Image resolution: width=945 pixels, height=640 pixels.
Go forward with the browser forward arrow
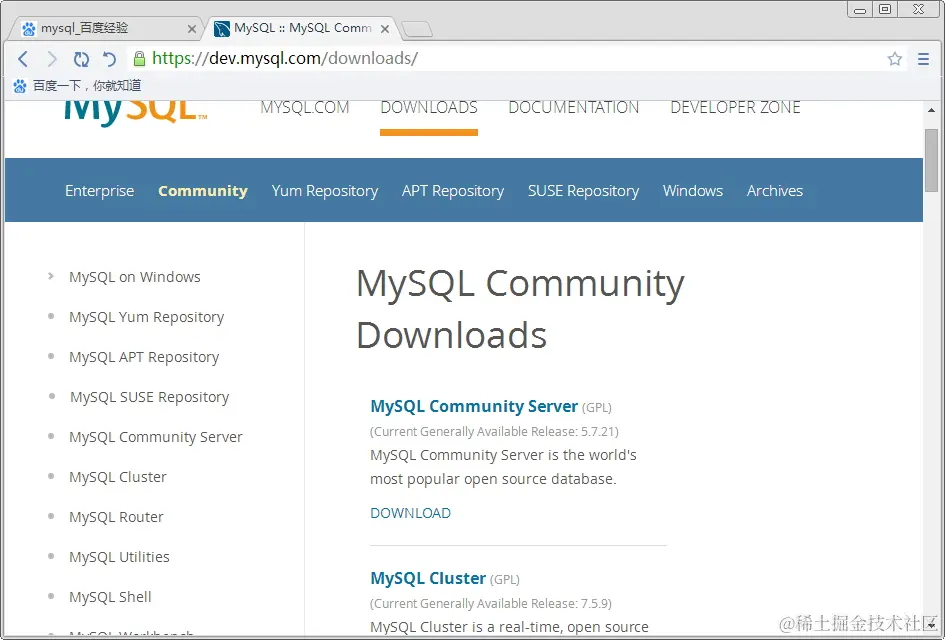pos(52,59)
